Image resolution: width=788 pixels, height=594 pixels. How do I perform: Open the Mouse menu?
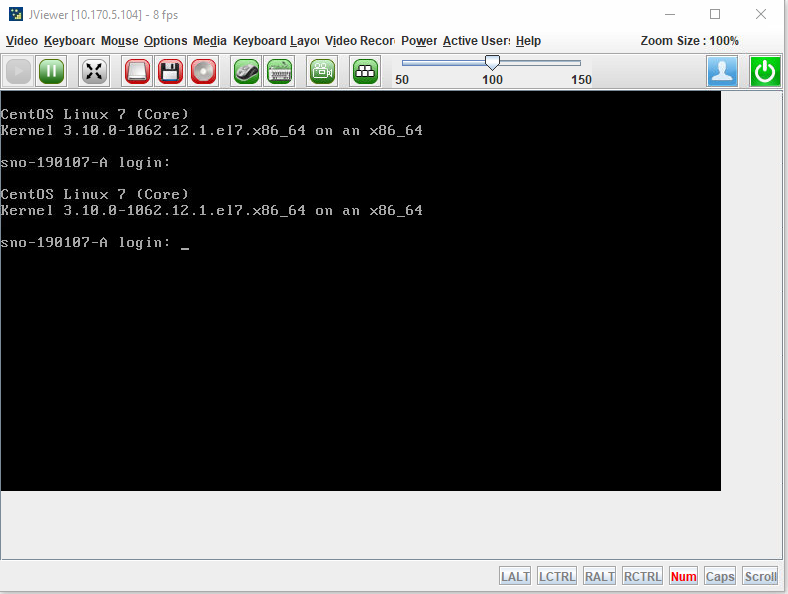point(120,41)
